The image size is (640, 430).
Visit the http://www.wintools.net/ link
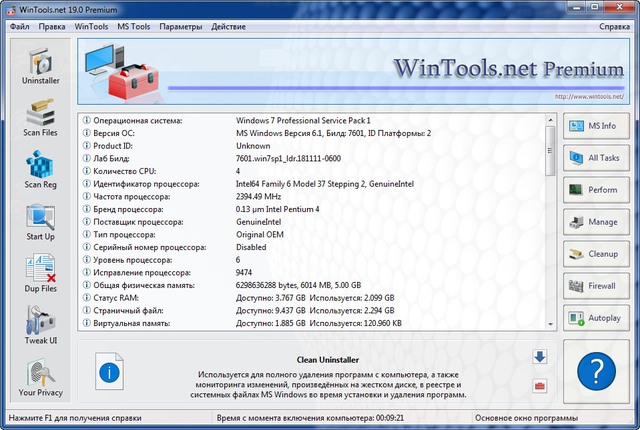[589, 97]
